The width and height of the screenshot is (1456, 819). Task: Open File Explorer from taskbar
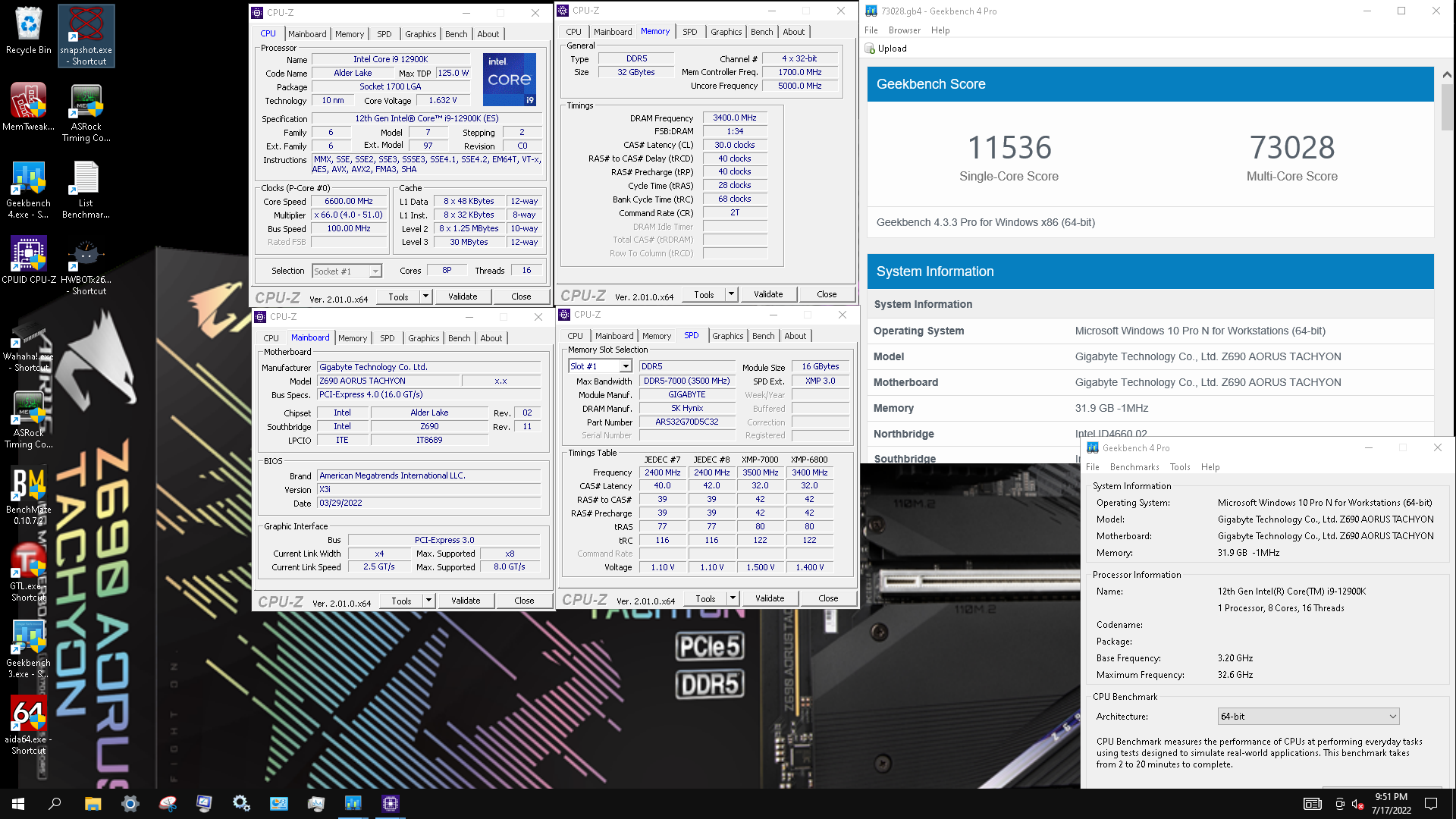93,804
